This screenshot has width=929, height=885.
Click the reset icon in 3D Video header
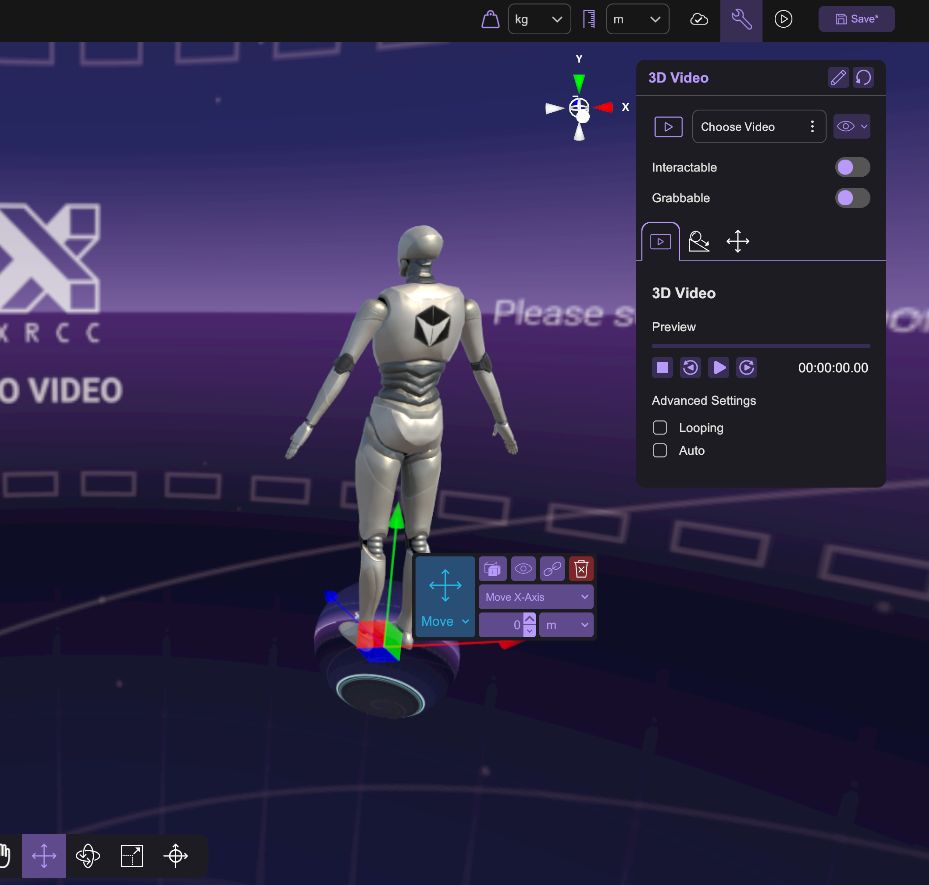(x=863, y=78)
